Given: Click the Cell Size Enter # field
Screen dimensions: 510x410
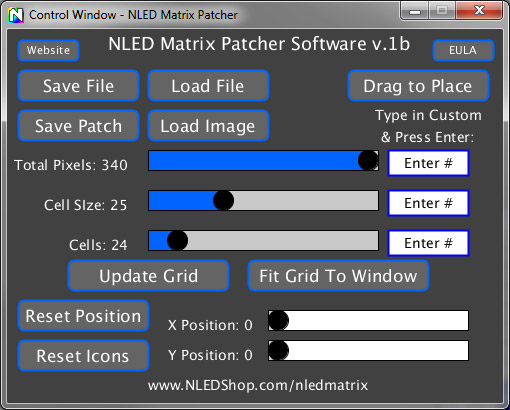Looking at the screenshot, I should tap(428, 203).
